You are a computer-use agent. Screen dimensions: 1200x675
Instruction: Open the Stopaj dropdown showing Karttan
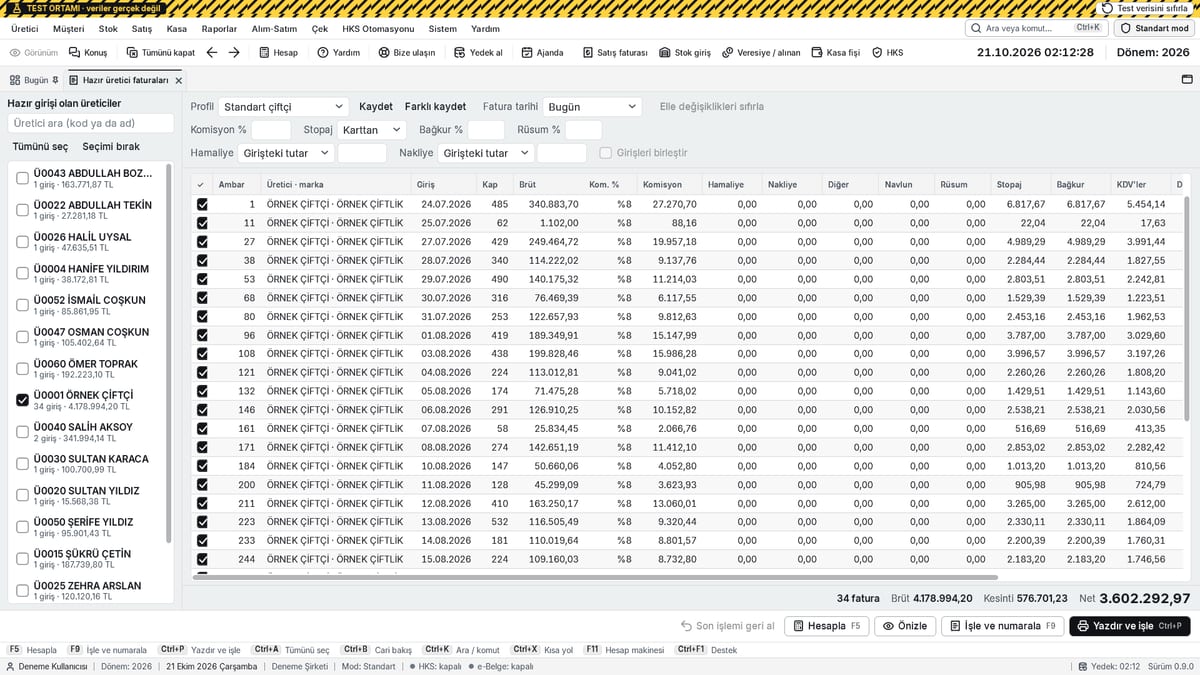[371, 130]
